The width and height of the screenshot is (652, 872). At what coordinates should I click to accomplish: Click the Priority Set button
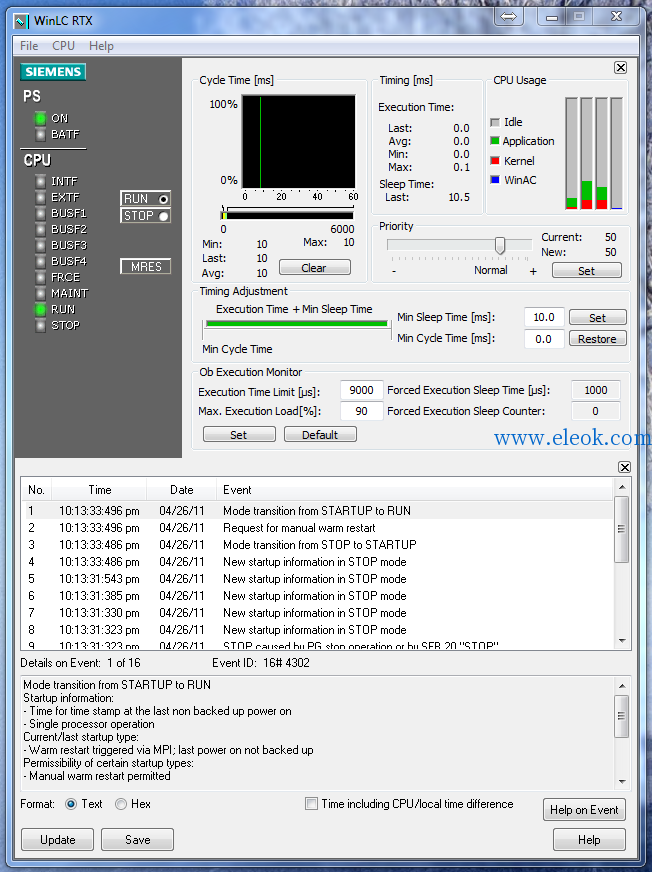pyautogui.click(x=587, y=271)
